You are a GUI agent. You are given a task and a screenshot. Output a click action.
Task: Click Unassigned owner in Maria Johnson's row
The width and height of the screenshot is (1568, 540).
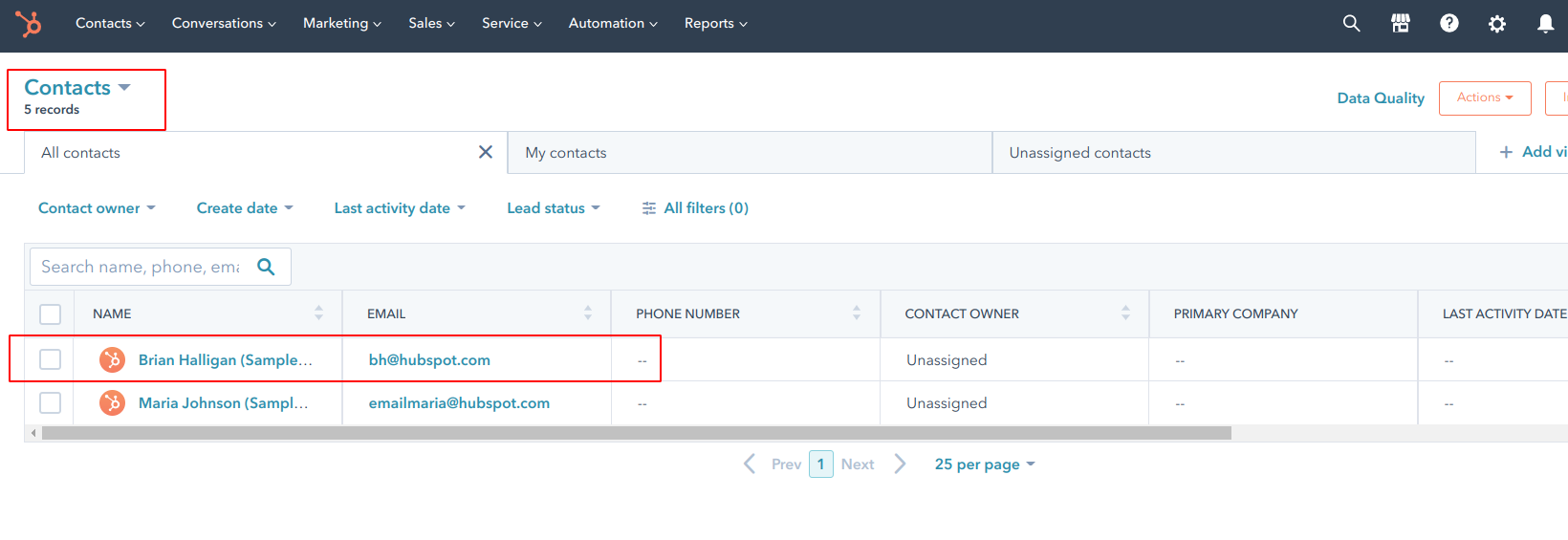tap(947, 402)
